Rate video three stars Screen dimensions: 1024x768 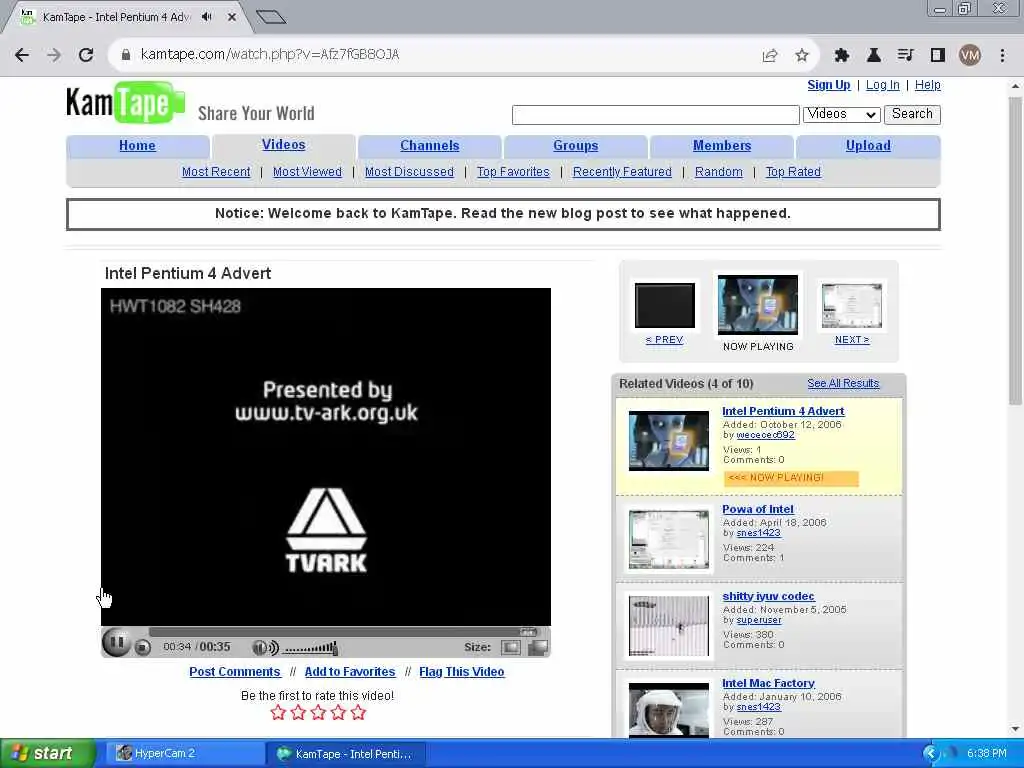point(318,712)
